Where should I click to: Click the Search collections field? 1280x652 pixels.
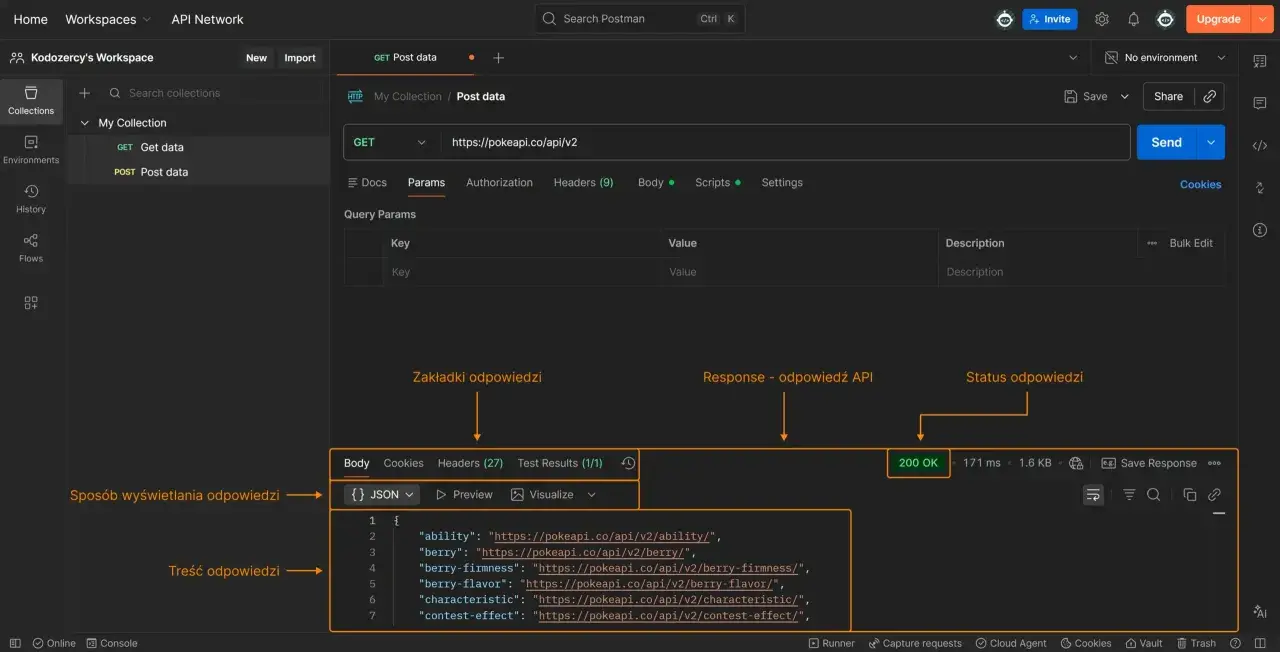coord(215,93)
